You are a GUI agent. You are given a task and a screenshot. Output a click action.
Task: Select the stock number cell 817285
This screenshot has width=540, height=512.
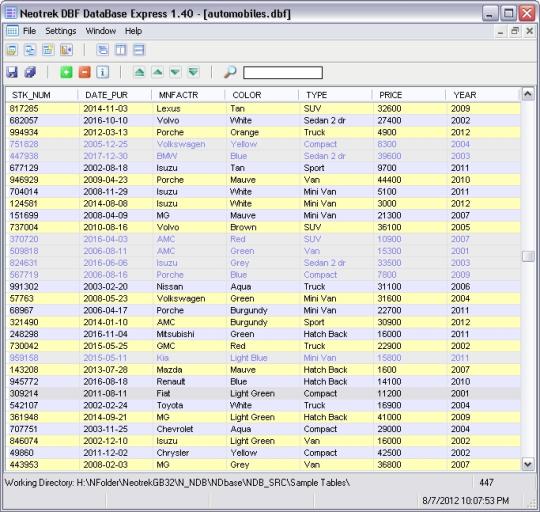[x=24, y=109]
